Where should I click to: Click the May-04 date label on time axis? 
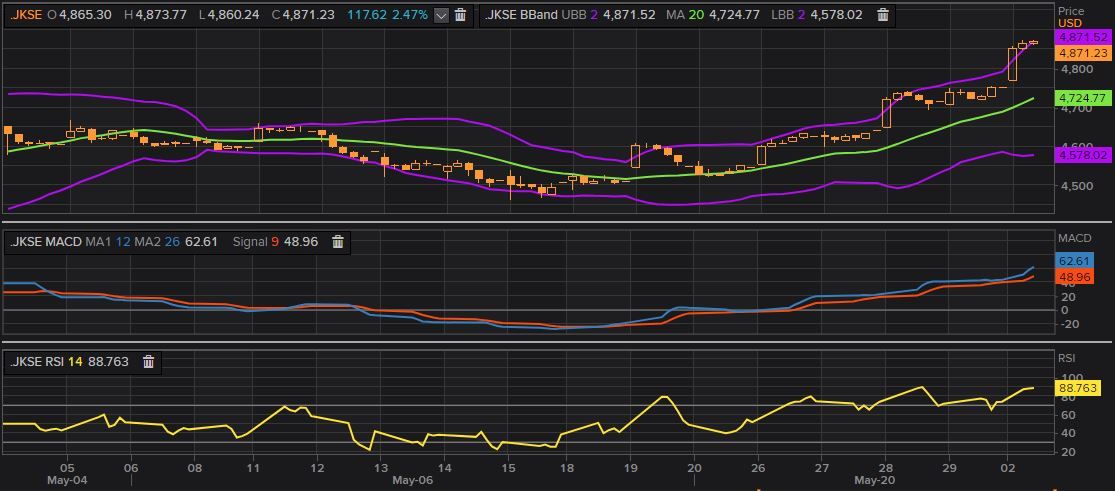click(x=68, y=480)
